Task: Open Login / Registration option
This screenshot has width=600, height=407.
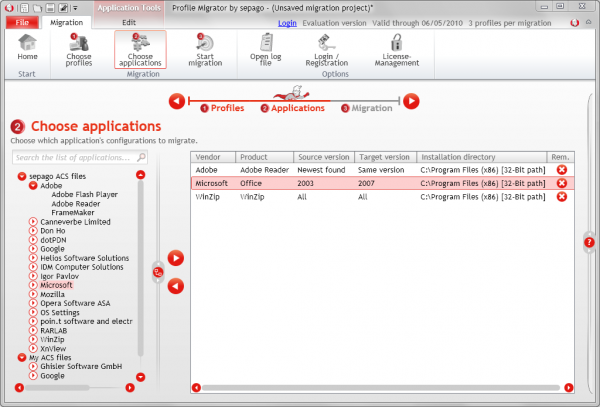Action: 326,50
